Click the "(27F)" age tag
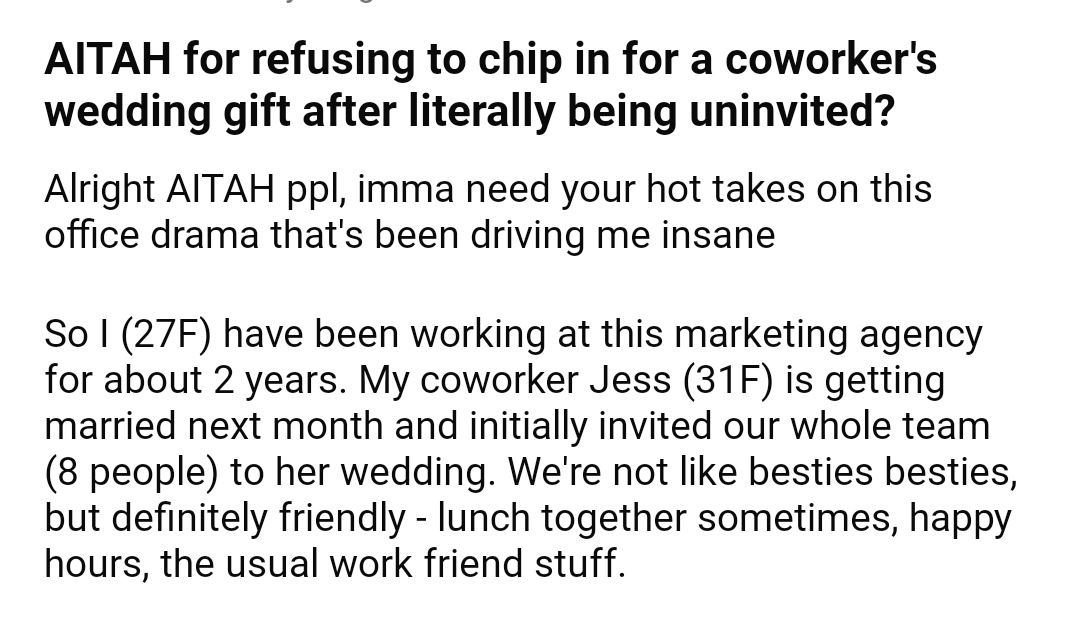Viewport: 1080px width, 641px height. tap(165, 335)
